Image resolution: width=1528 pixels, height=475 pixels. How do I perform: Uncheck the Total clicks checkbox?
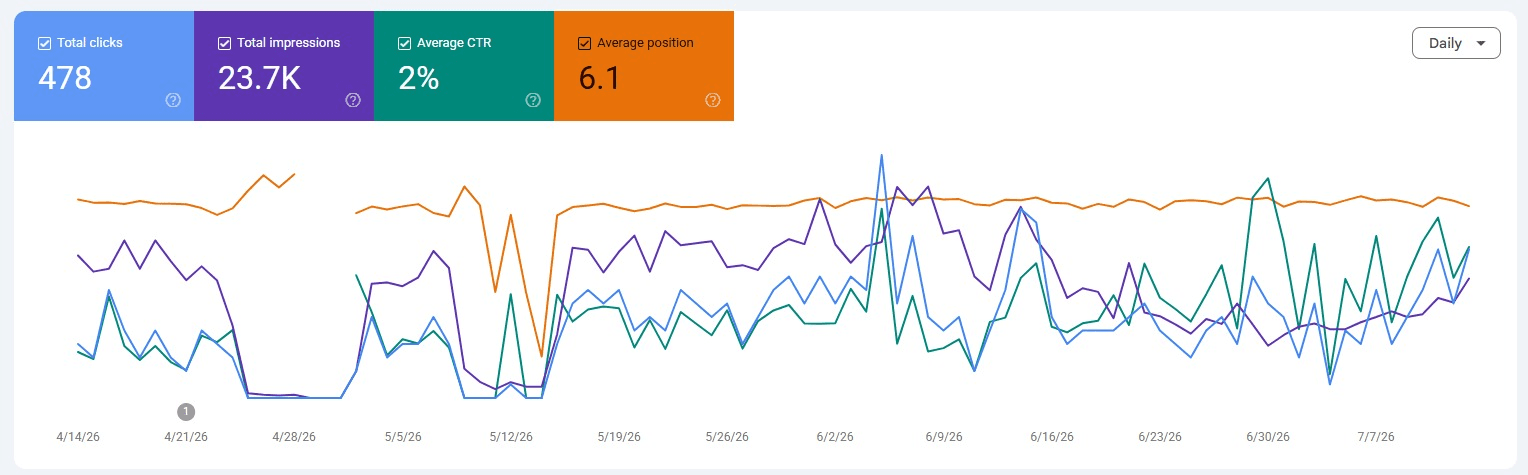click(x=44, y=43)
